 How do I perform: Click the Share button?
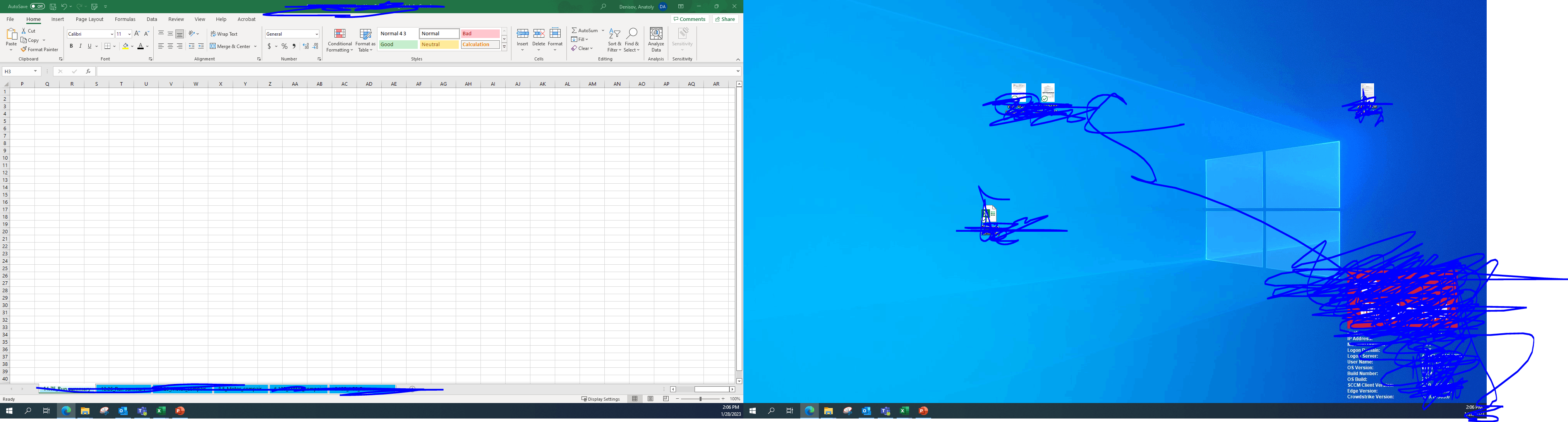(725, 19)
